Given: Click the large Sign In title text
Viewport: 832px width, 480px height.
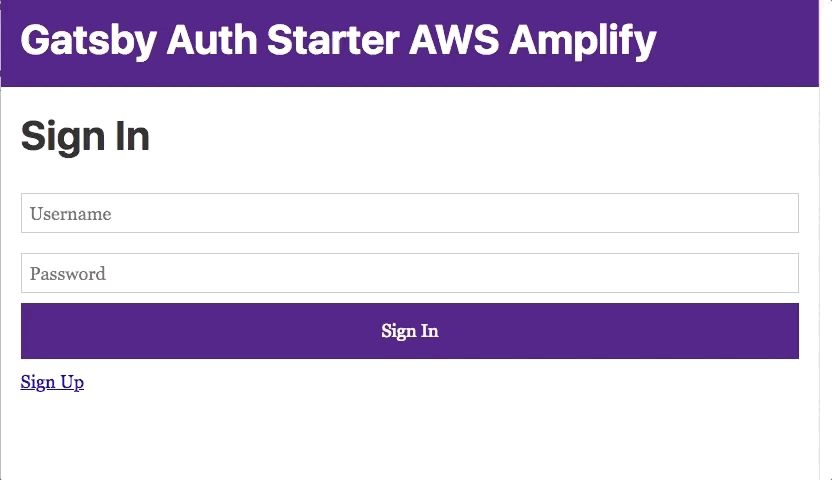Looking at the screenshot, I should pyautogui.click(x=85, y=136).
